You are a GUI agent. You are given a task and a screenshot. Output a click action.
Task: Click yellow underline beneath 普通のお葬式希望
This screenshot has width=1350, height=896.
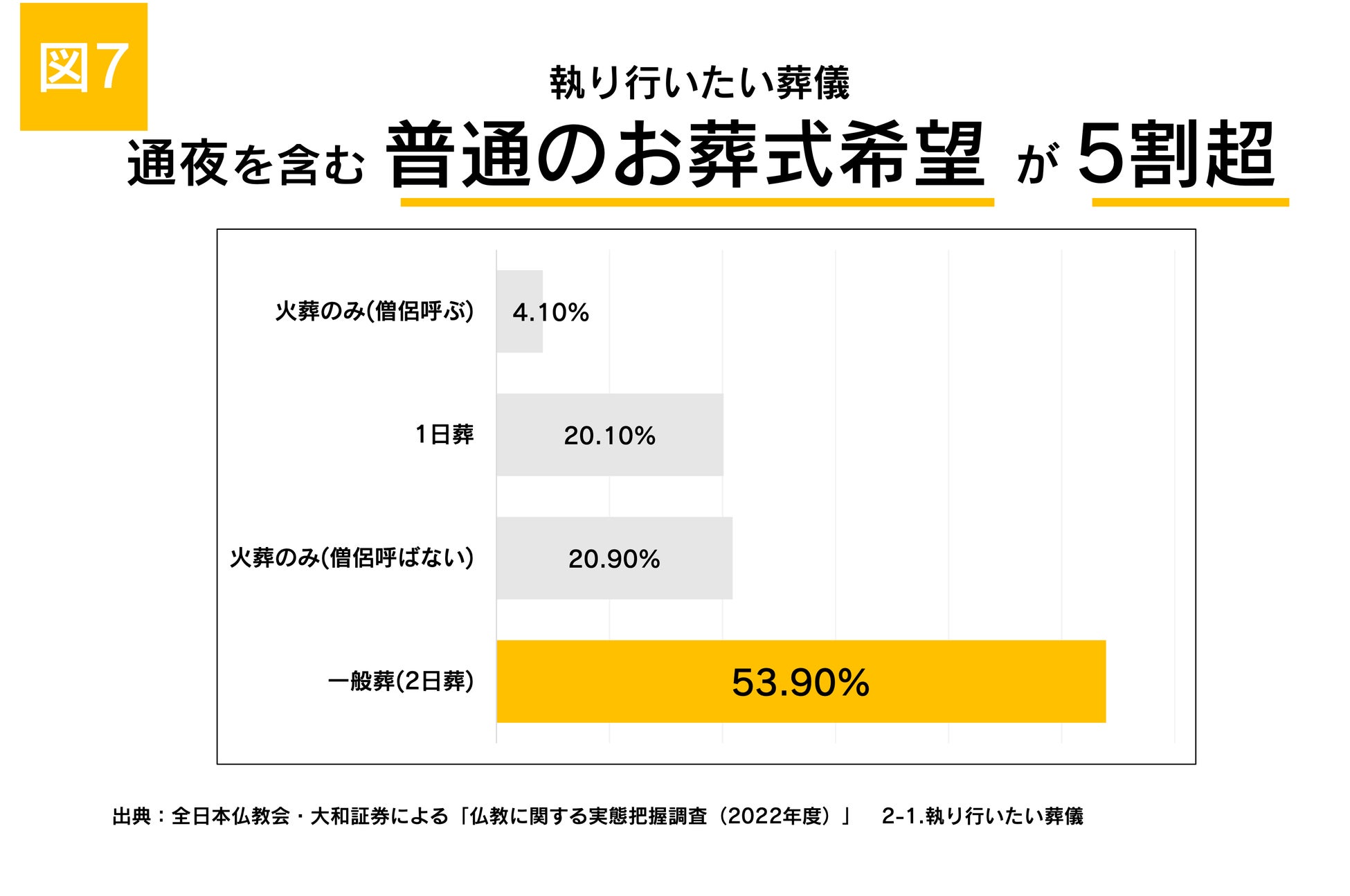696,202
